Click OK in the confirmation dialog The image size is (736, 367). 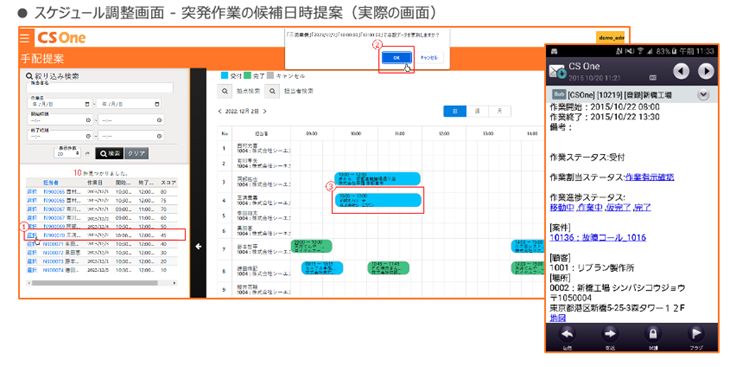click(x=397, y=57)
